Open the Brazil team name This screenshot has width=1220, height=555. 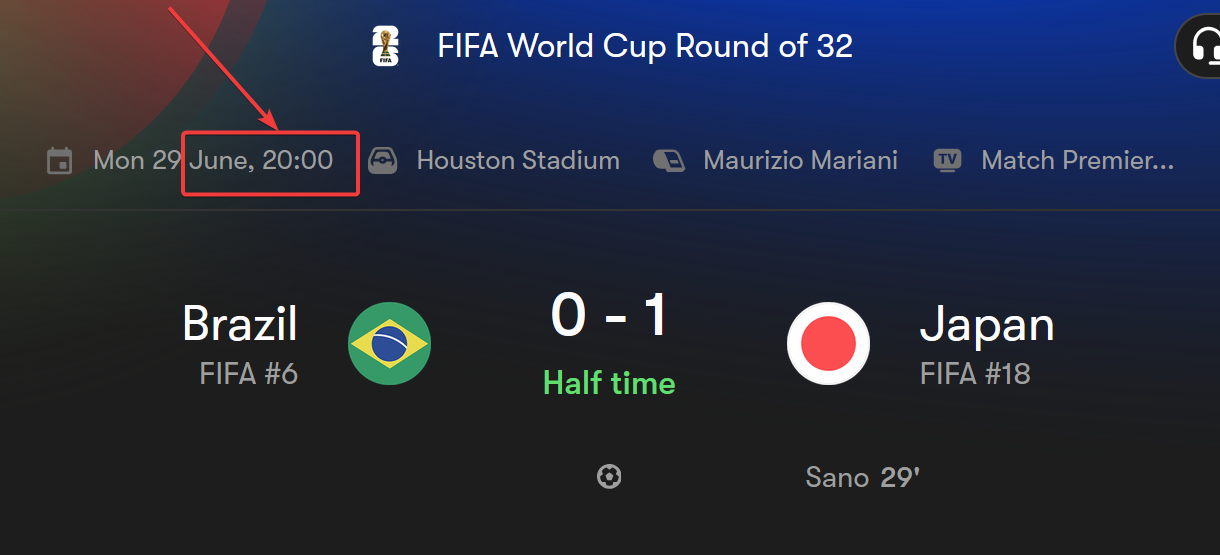coord(240,324)
